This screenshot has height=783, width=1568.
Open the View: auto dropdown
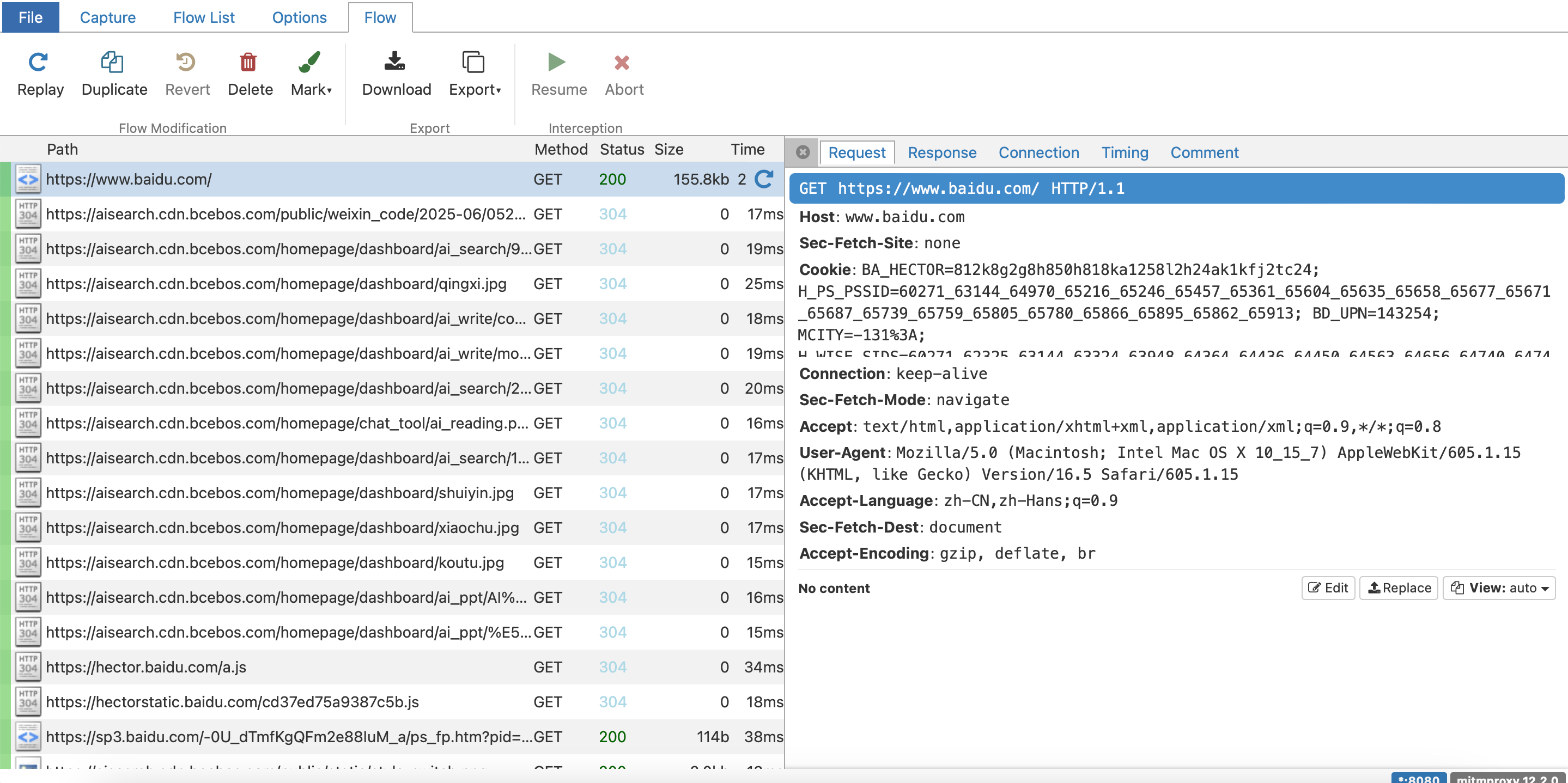pos(1499,588)
